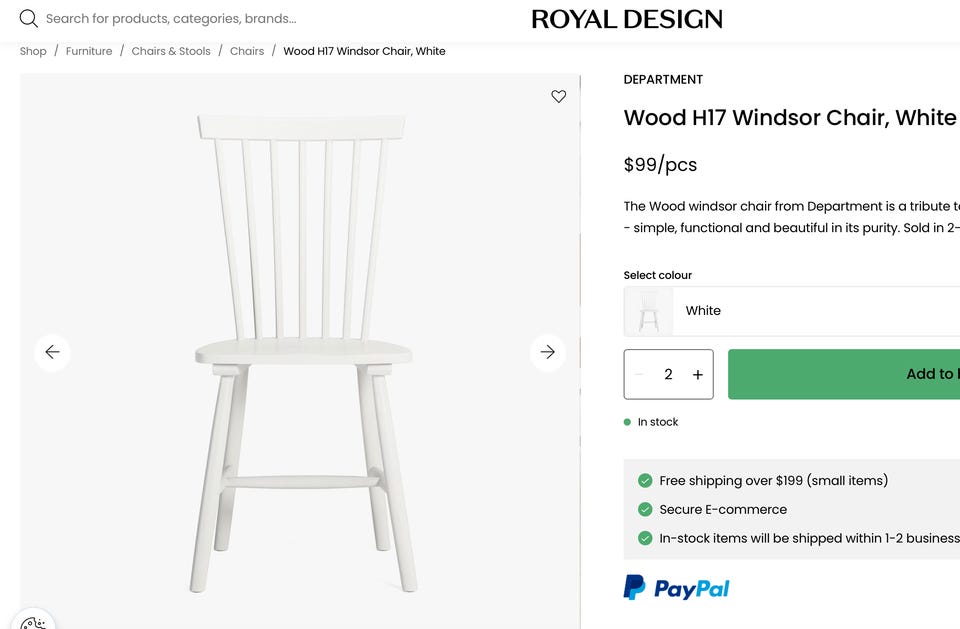Show next product image arrow
This screenshot has width=960, height=629.
tap(547, 352)
